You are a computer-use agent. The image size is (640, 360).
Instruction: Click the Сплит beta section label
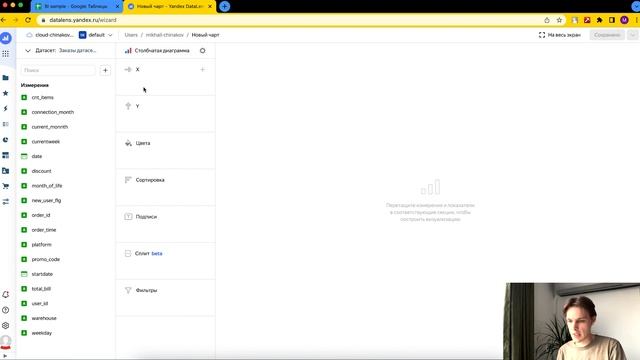149,253
